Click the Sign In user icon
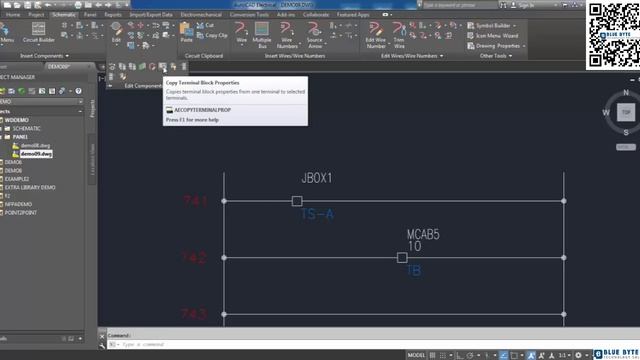Image resolution: width=640 pixels, height=360 pixels. coord(513,5)
